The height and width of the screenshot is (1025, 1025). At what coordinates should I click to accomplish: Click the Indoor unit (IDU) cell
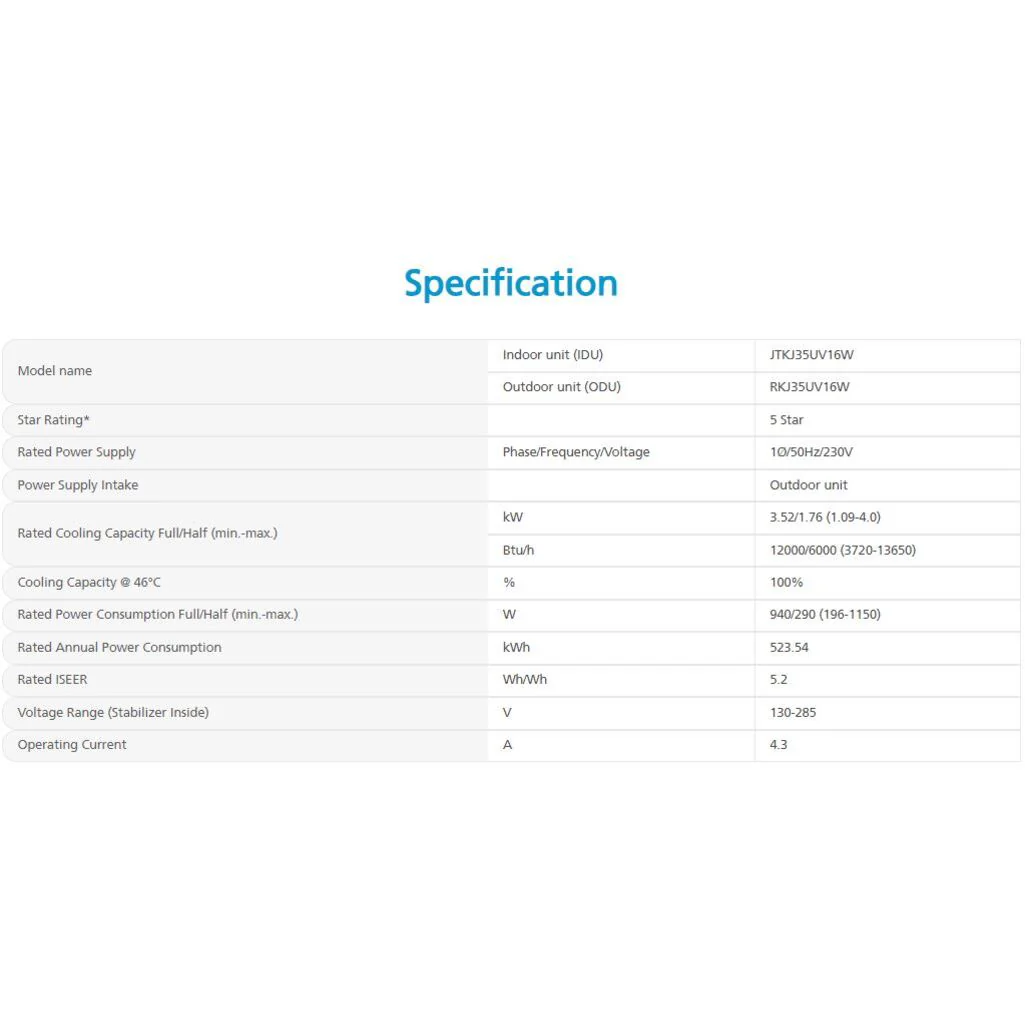[x=552, y=355]
